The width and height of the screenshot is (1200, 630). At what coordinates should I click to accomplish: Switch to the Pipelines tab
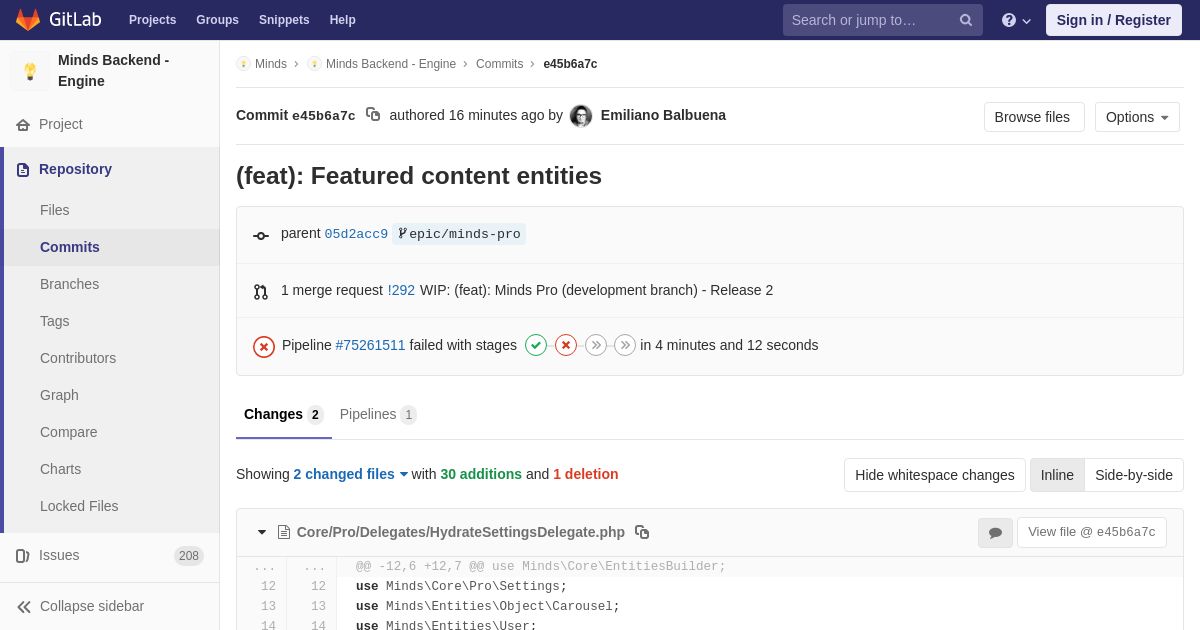[378, 414]
